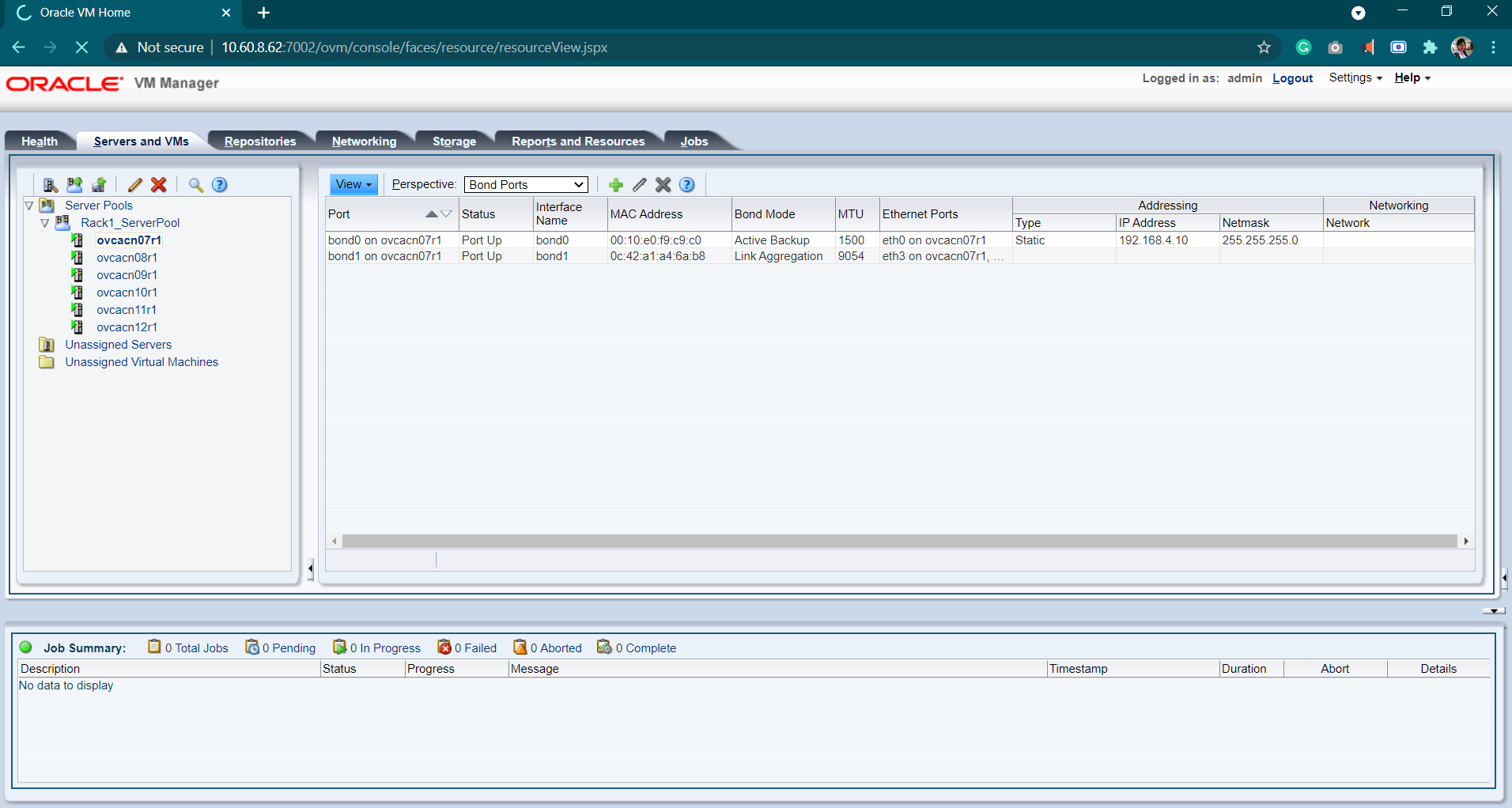
Task: Select server ovcacn09r1 in the tree
Action: click(127, 275)
